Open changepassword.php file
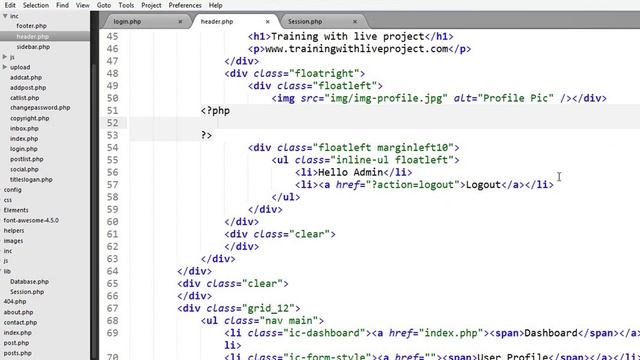640x360 pixels. (40, 108)
